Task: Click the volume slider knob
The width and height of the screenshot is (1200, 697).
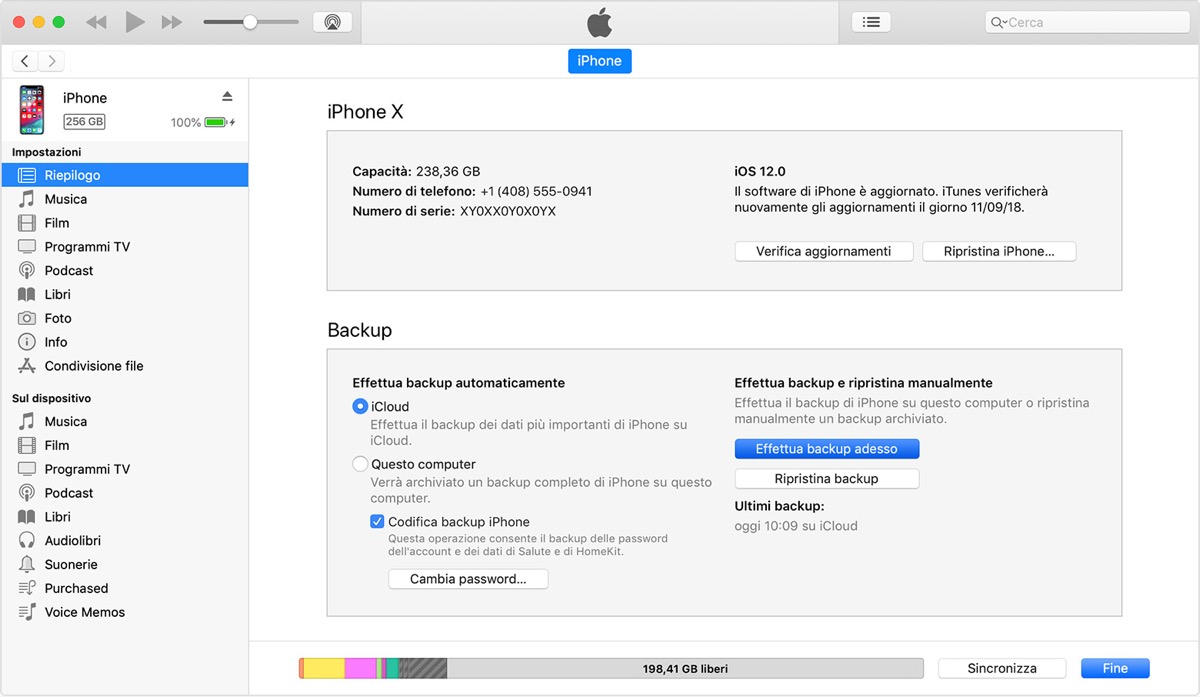Action: [x=250, y=22]
